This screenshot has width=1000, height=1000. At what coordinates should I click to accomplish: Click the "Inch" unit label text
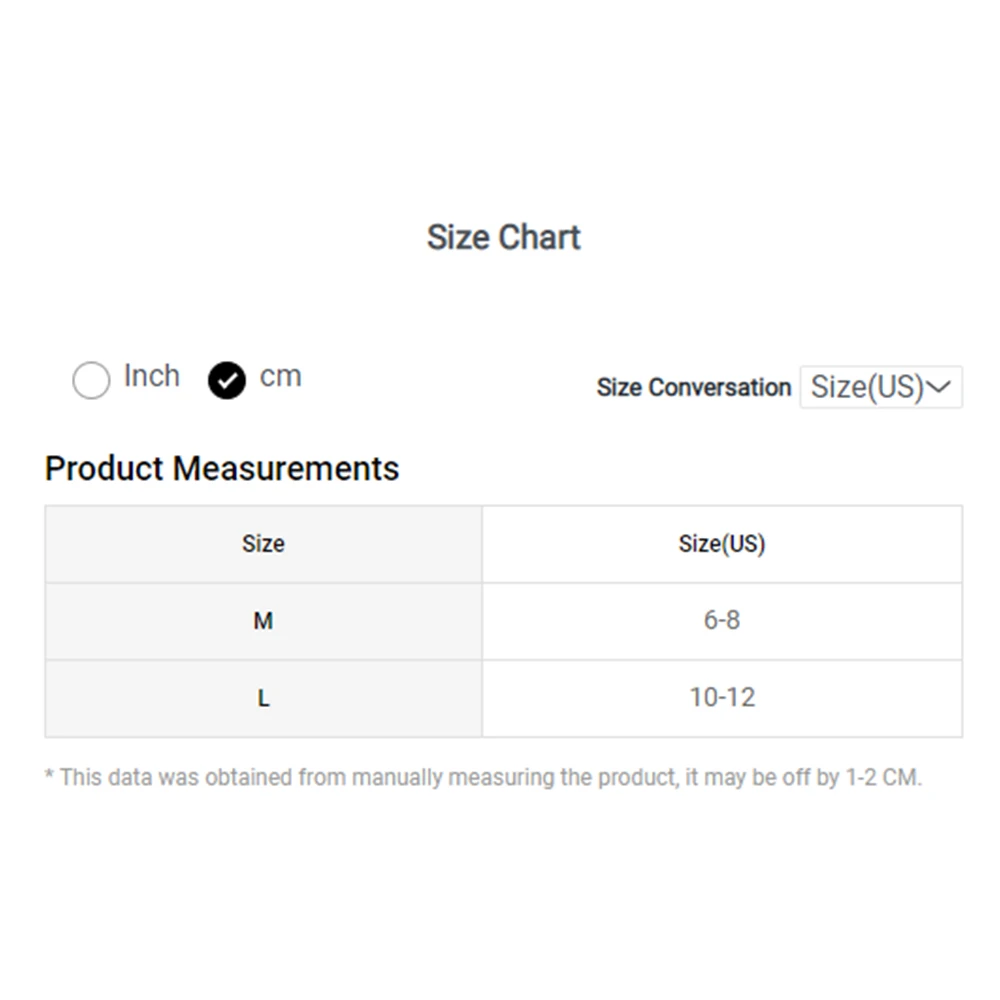[152, 376]
